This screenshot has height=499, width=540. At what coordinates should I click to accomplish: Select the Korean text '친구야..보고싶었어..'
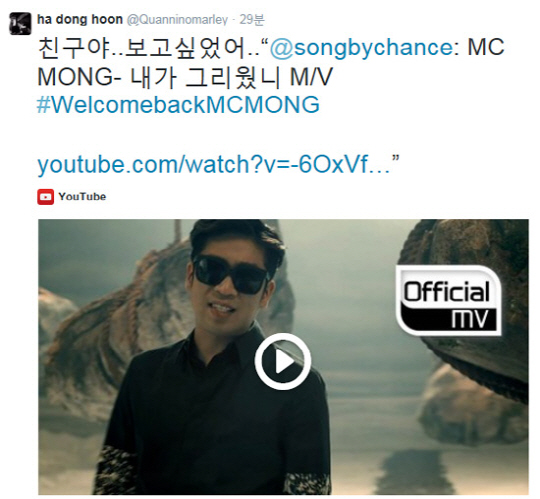click(x=148, y=48)
